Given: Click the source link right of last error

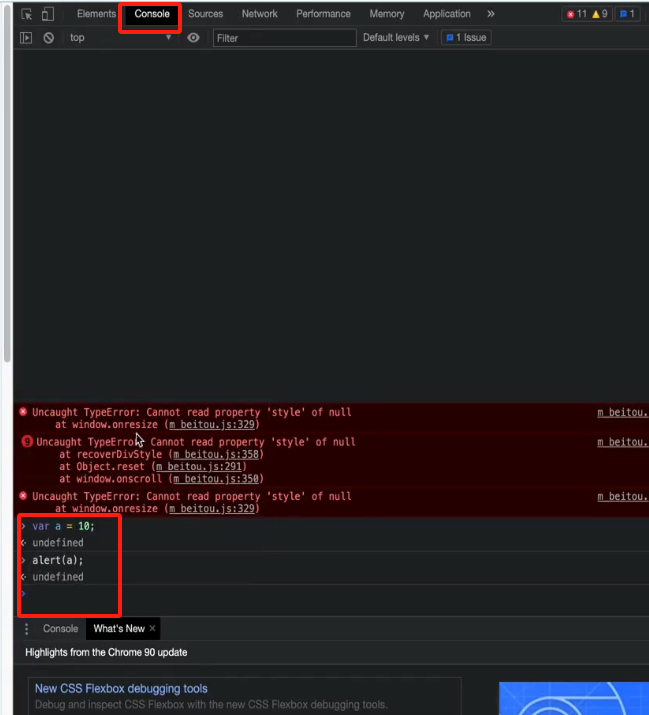Looking at the screenshot, I should pyautogui.click(x=623, y=496).
